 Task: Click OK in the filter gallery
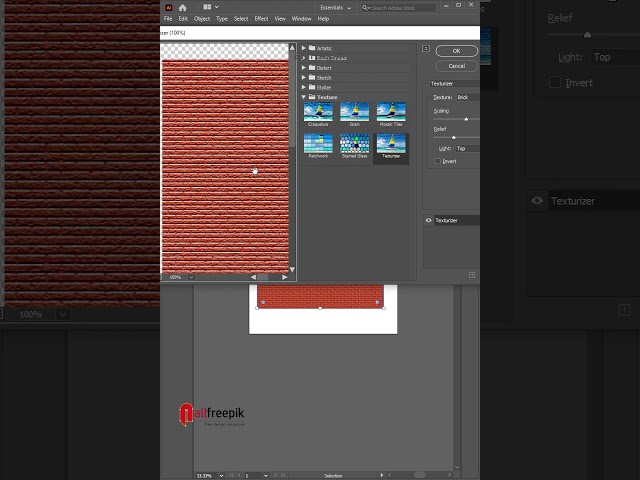[x=456, y=51]
